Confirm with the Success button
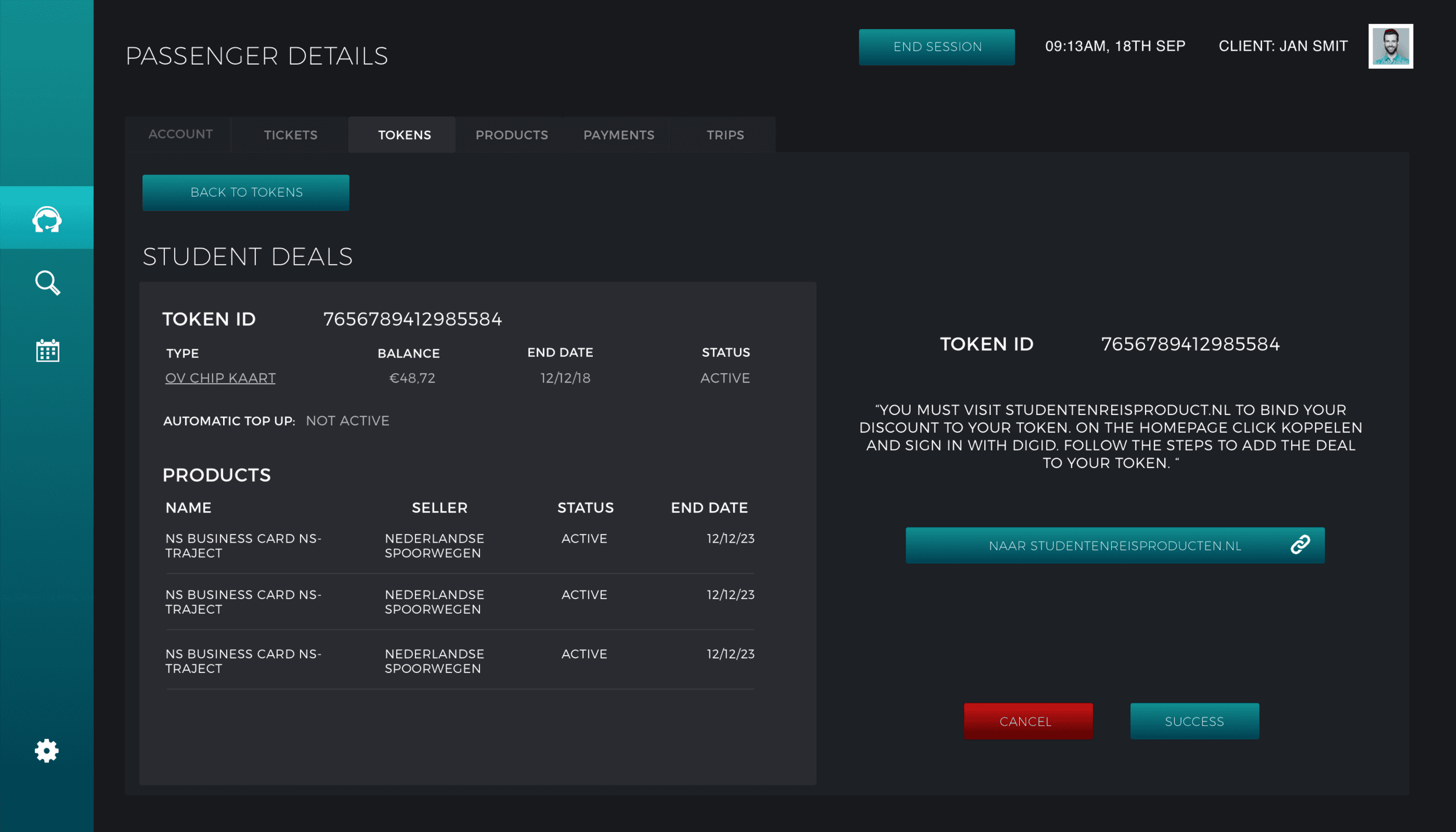 [x=1194, y=721]
